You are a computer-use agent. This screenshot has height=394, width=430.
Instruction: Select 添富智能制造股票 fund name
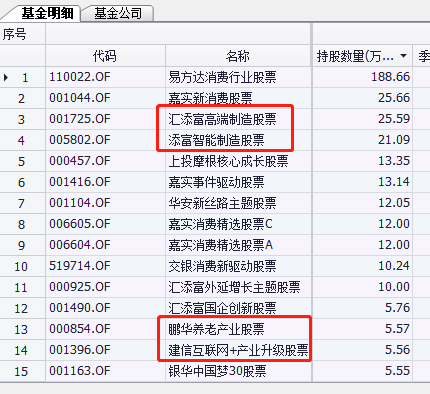tap(216, 140)
